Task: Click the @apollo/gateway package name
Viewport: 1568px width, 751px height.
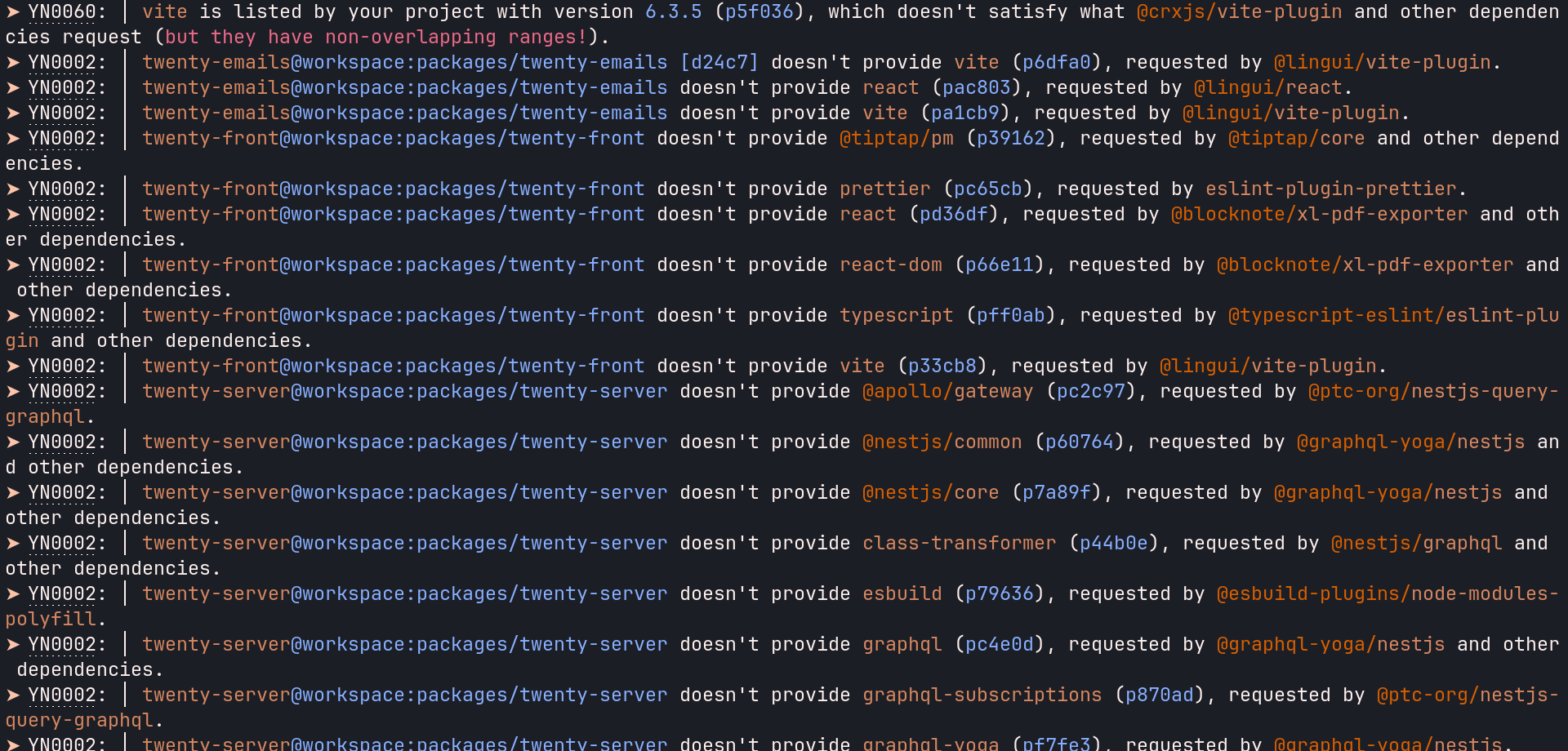Action: [x=948, y=392]
